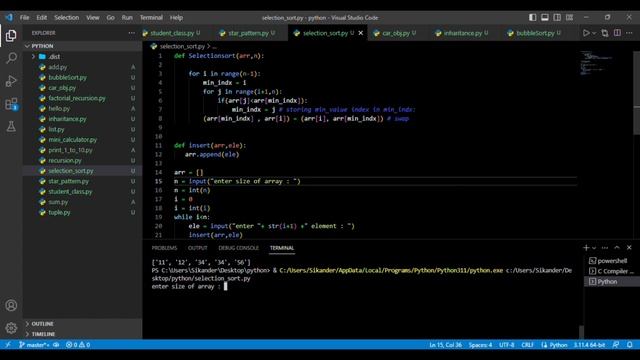Create a new terminal with plus
This screenshot has height=360, width=640.
click(x=586, y=248)
